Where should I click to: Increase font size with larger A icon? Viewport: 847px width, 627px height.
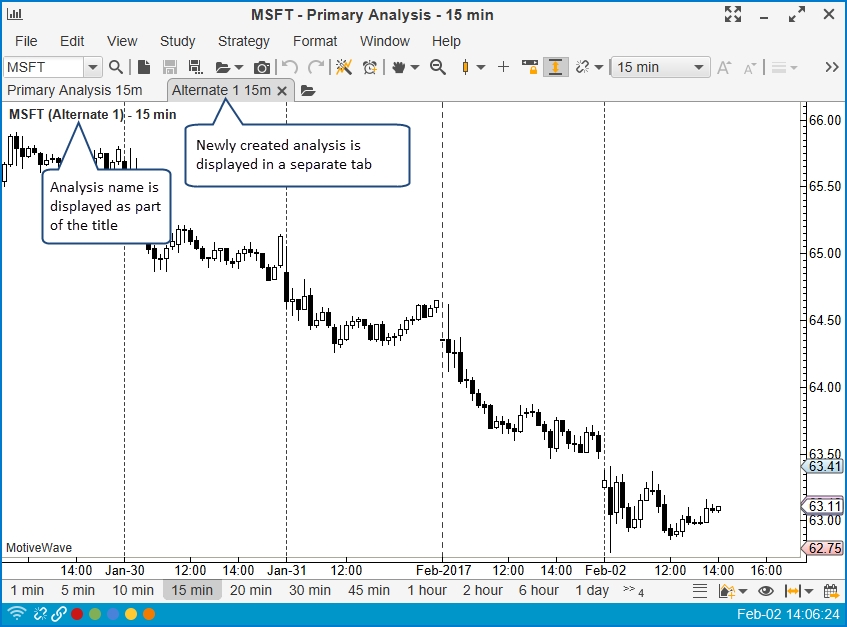tap(724, 68)
